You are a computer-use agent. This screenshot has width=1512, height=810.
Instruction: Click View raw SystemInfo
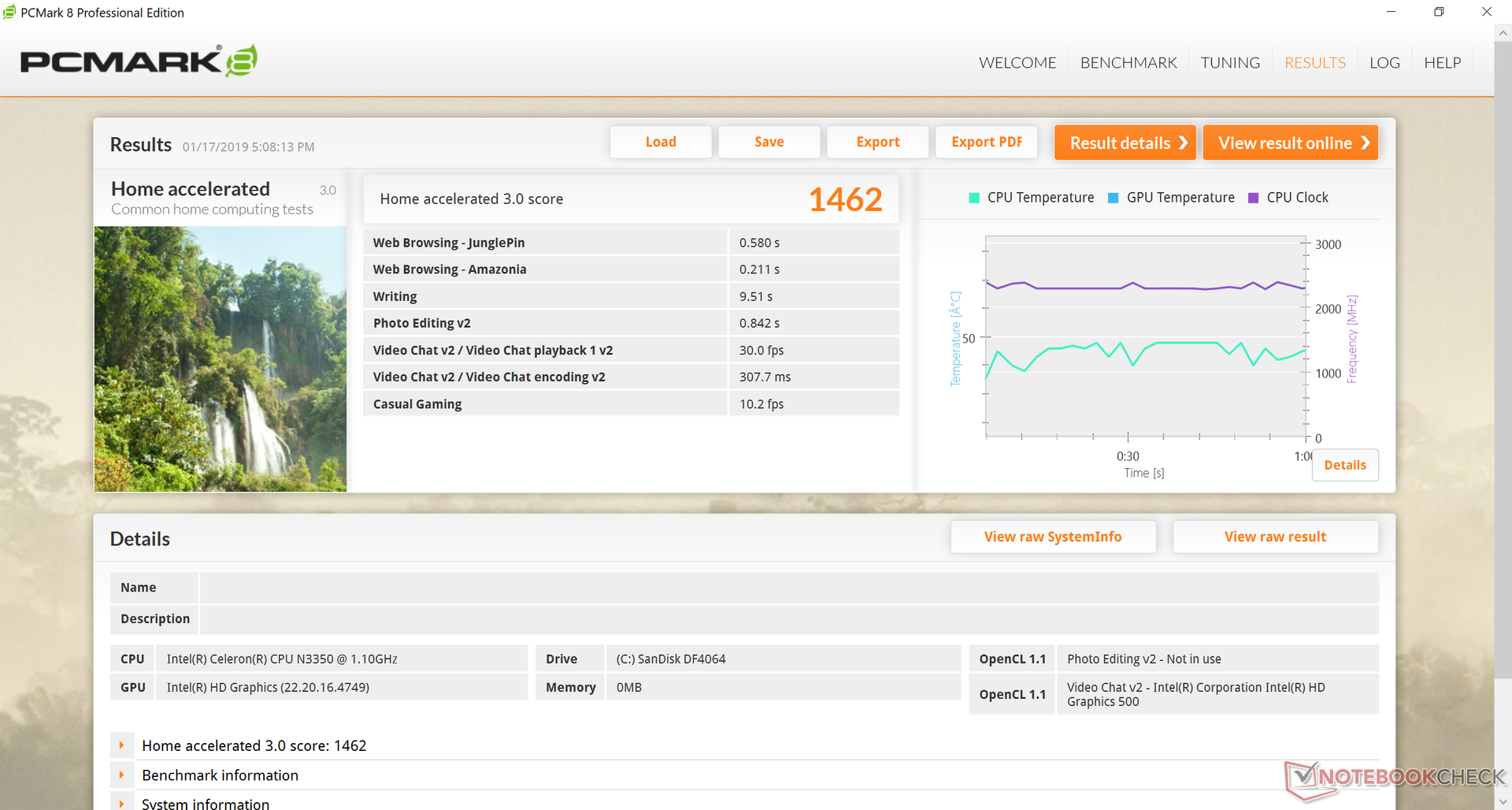1053,537
